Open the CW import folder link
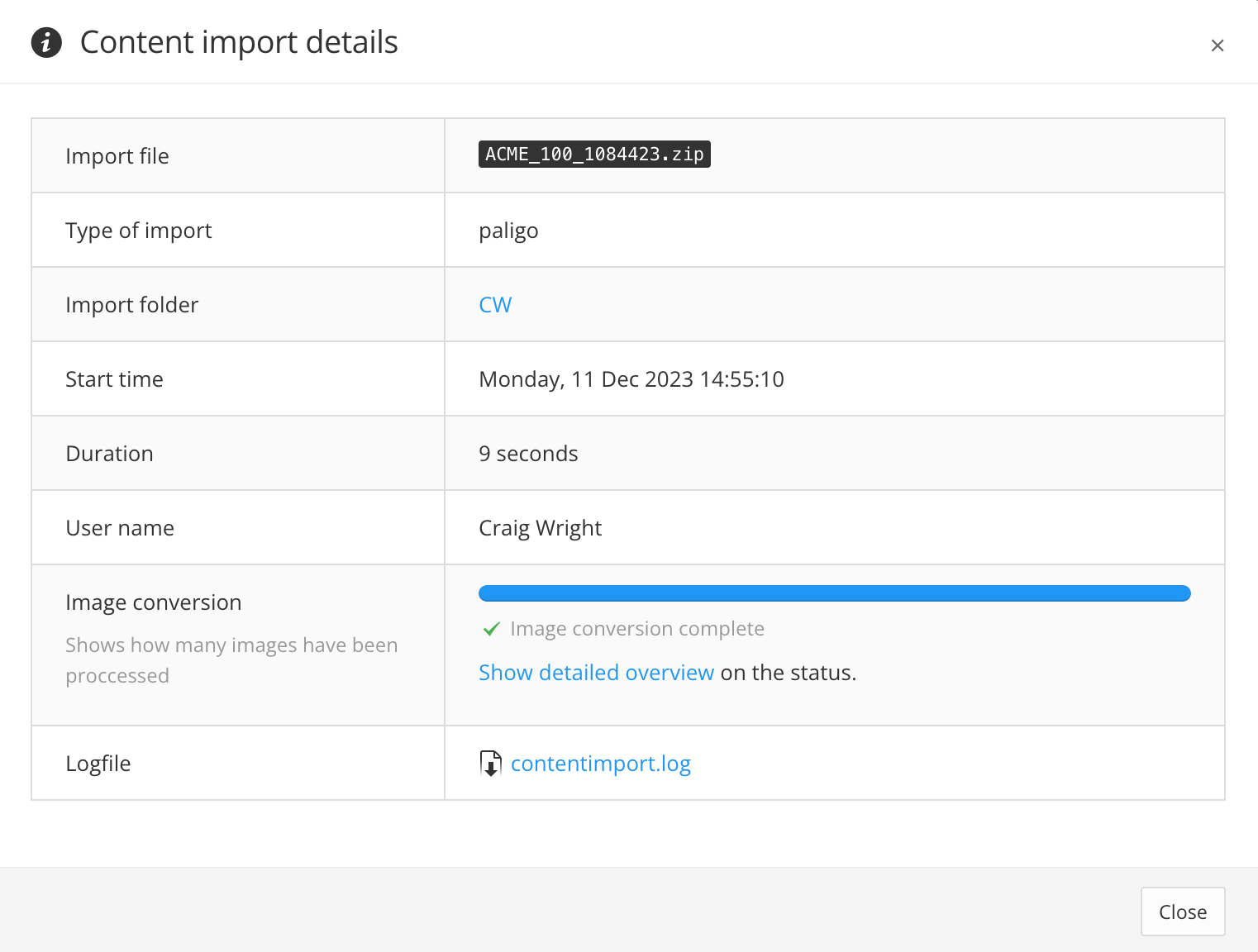This screenshot has height=952, width=1258. (x=495, y=304)
